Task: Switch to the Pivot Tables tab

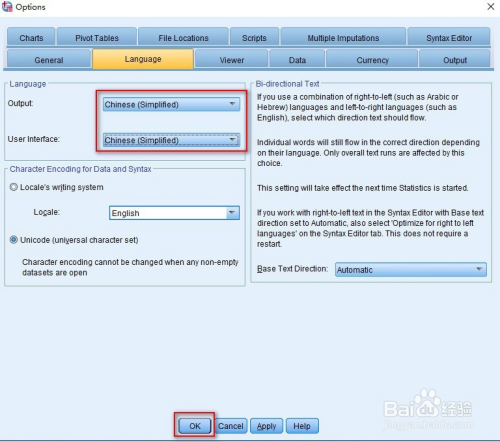Action: [x=97, y=37]
